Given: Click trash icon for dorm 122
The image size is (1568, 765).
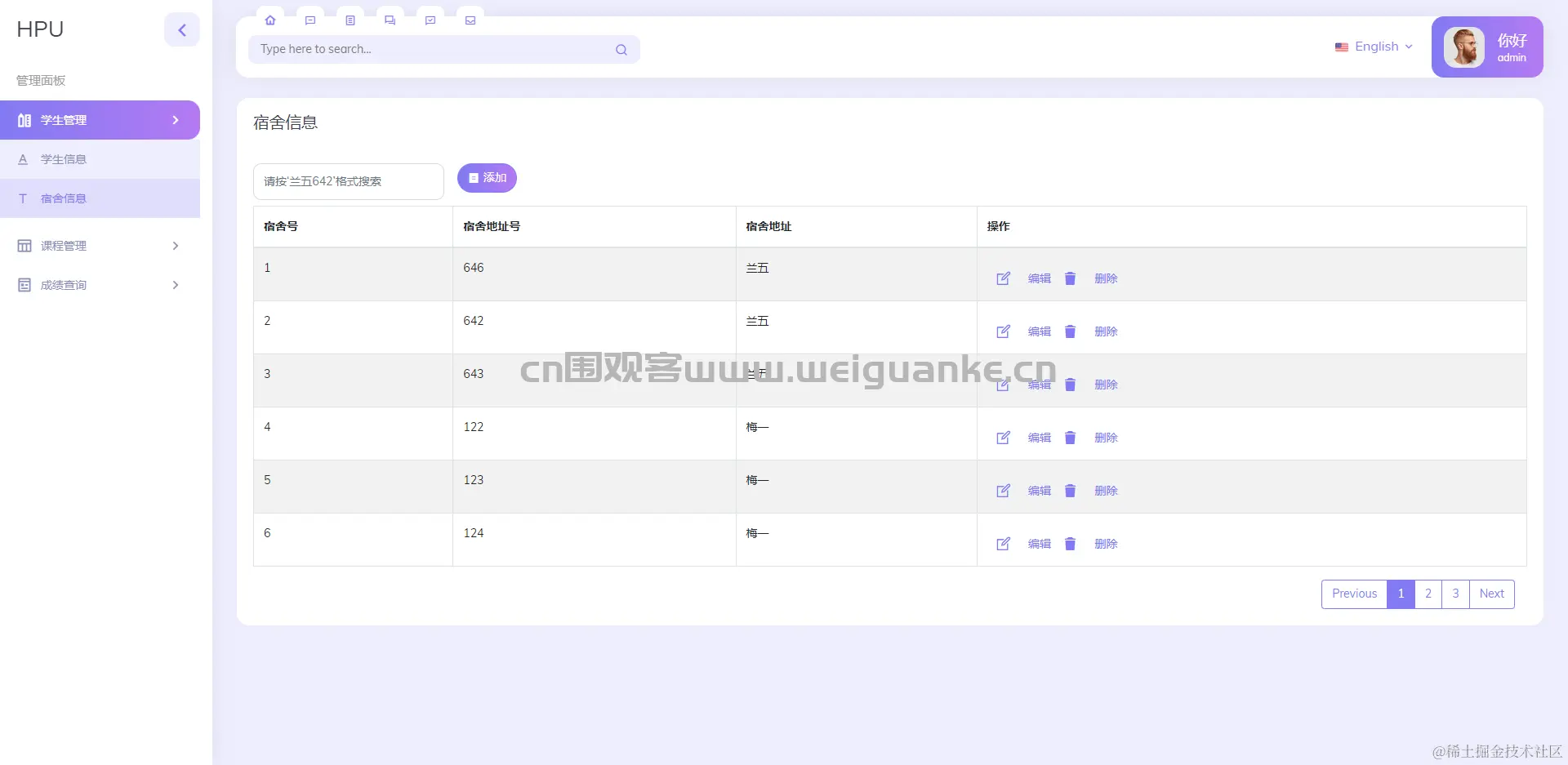Looking at the screenshot, I should pos(1070,438).
